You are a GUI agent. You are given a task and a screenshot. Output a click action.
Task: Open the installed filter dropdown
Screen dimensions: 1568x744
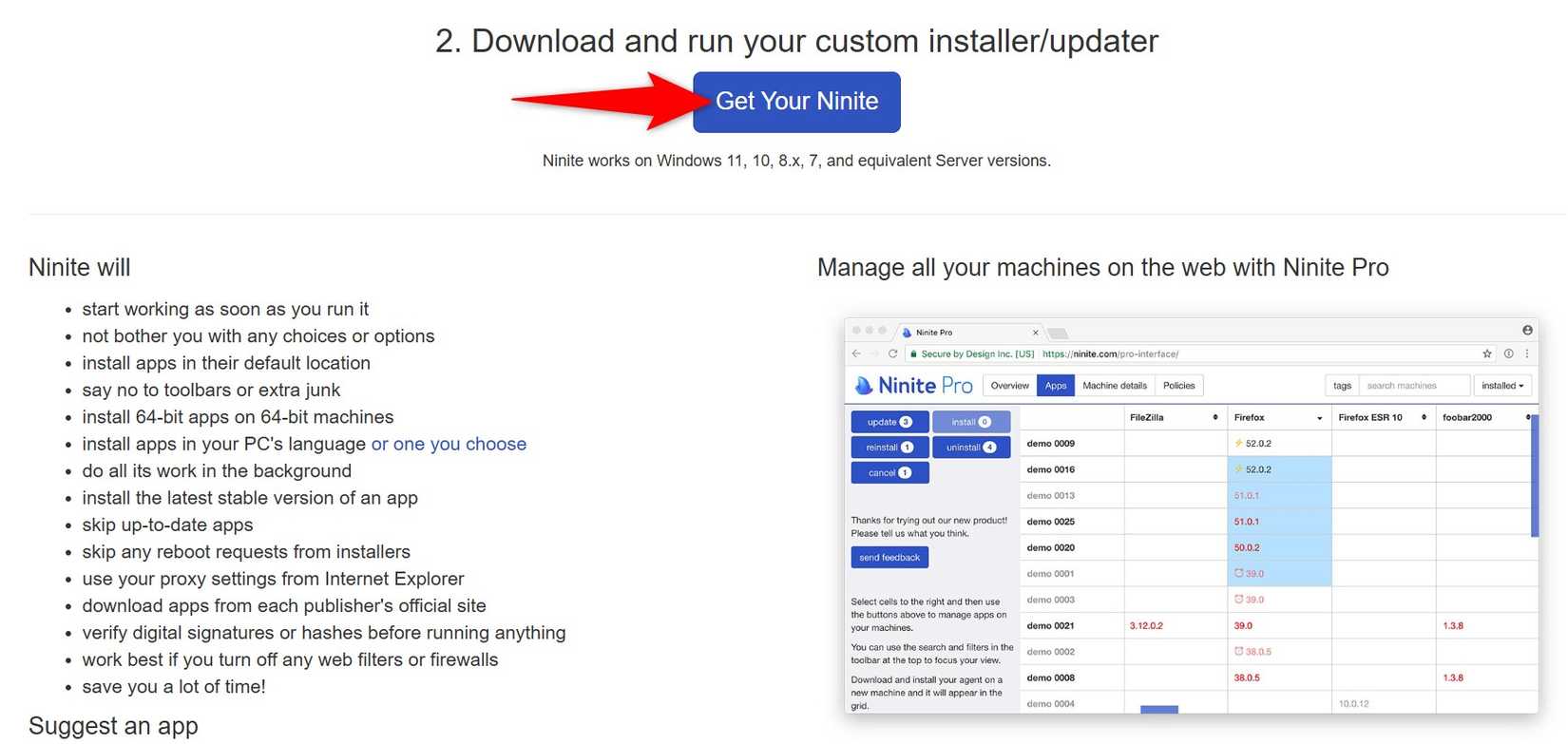tap(1502, 386)
